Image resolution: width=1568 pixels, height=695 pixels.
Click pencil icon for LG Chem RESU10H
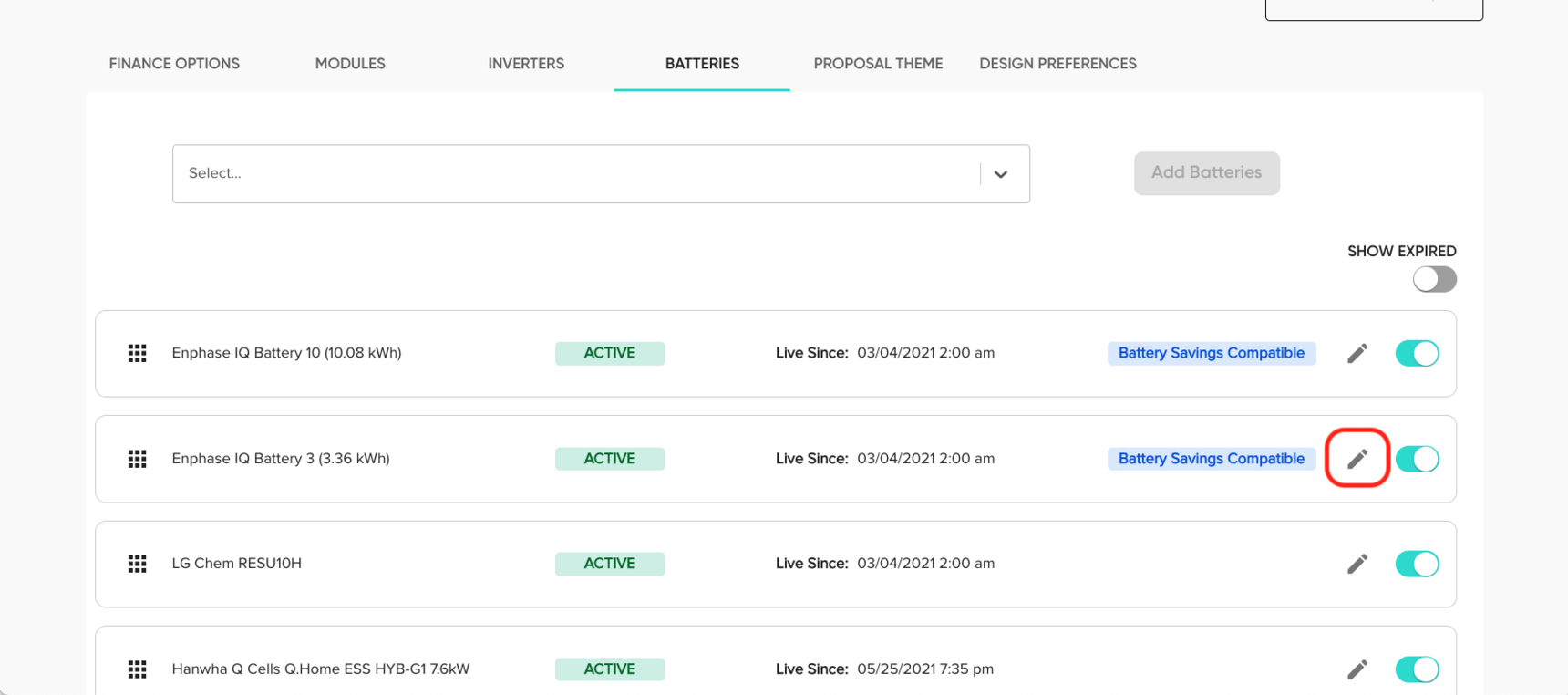pyautogui.click(x=1357, y=564)
